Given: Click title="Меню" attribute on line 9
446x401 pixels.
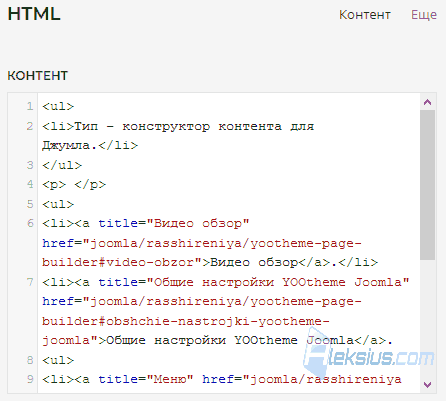Looking at the screenshot, I should pyautogui.click(x=146, y=379).
